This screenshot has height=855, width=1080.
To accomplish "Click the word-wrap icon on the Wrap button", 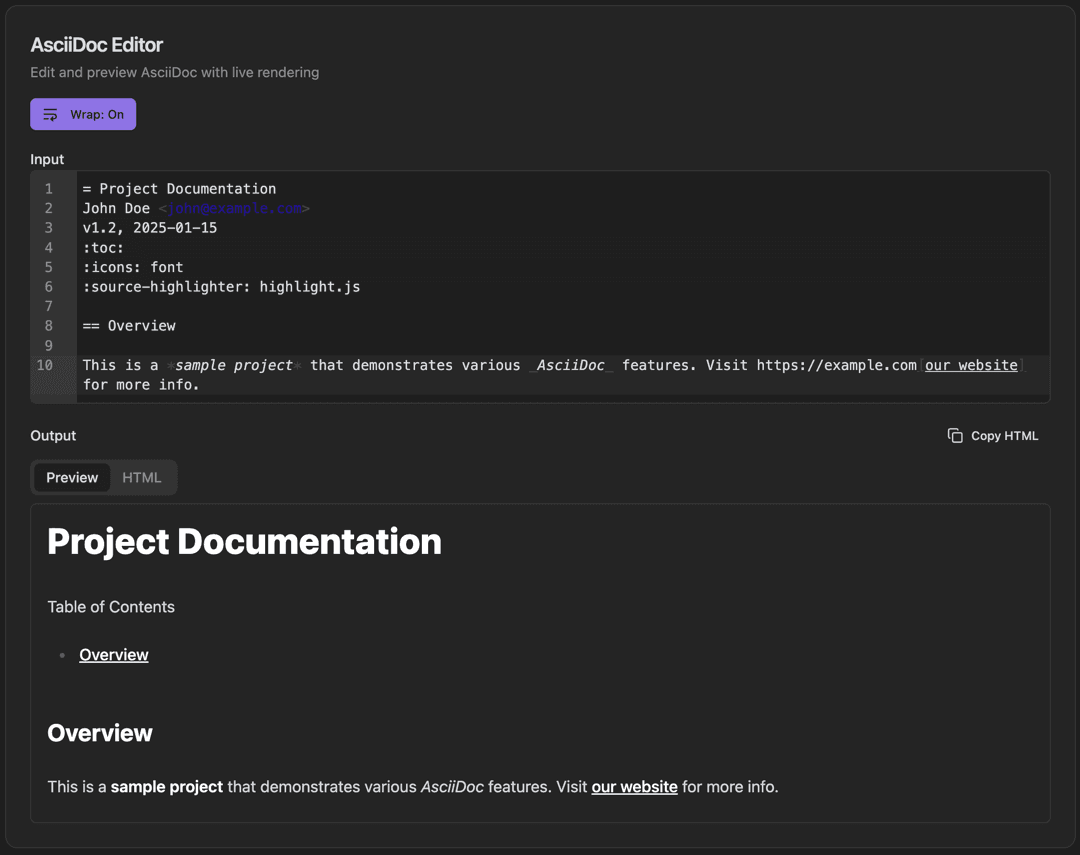I will (x=49, y=114).
